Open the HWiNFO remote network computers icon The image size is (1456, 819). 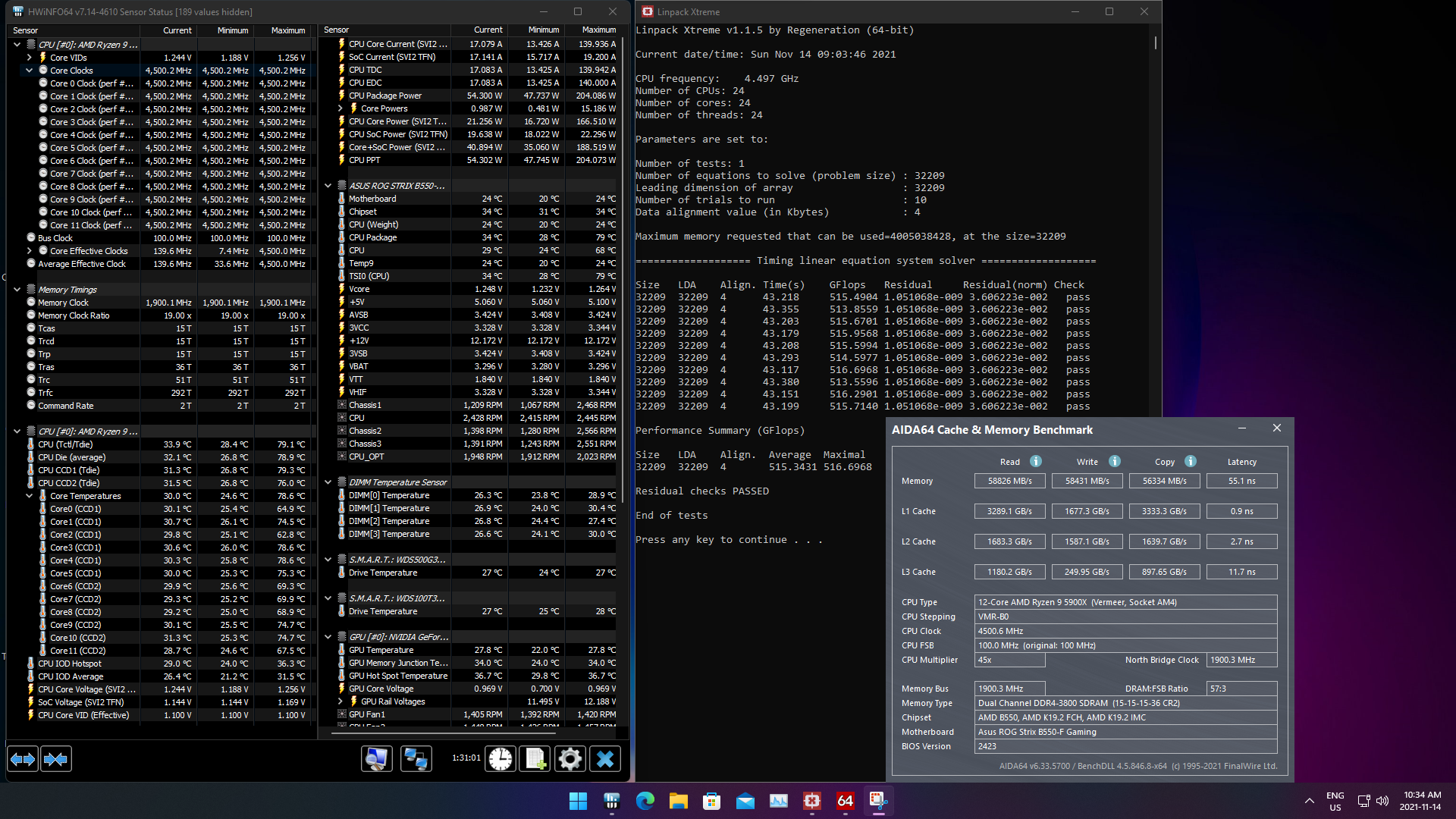(416, 759)
